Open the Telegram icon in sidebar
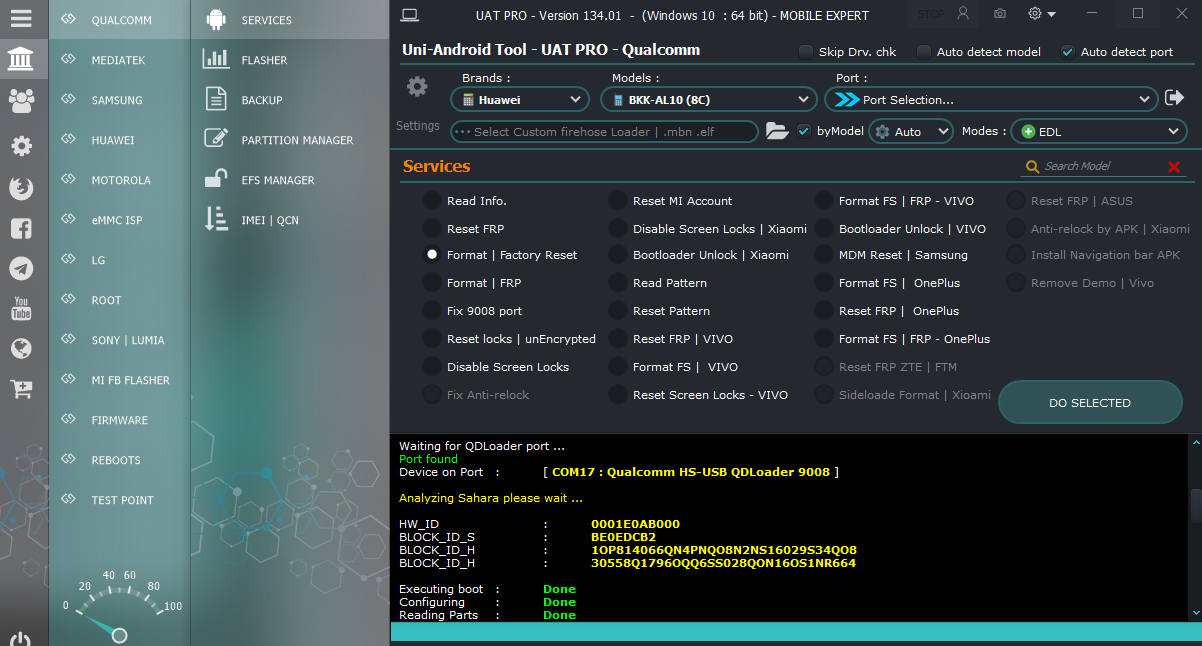Screen dimensions: 1202x646 [x=21, y=268]
